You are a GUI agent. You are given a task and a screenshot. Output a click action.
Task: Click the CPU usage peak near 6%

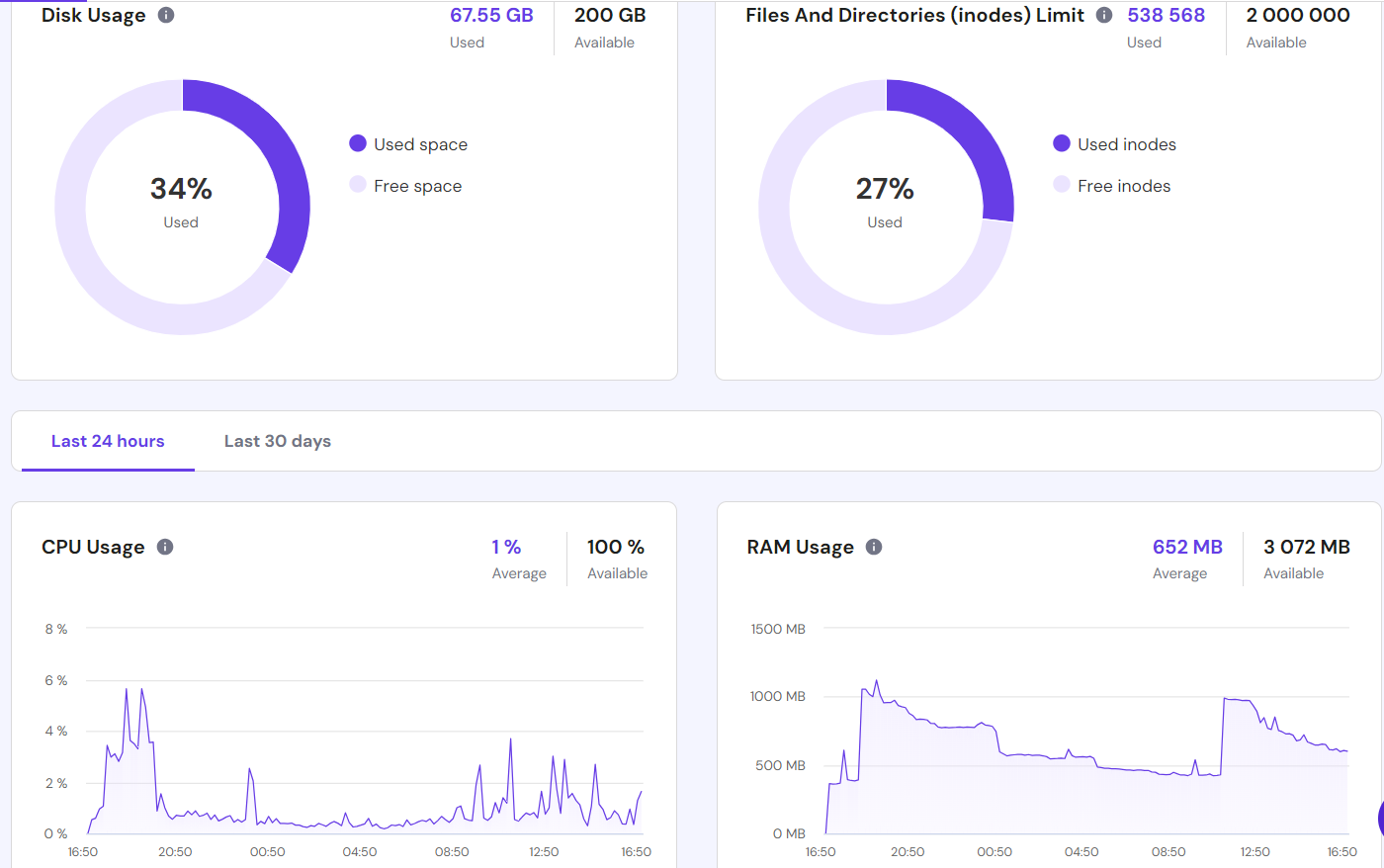127,689
